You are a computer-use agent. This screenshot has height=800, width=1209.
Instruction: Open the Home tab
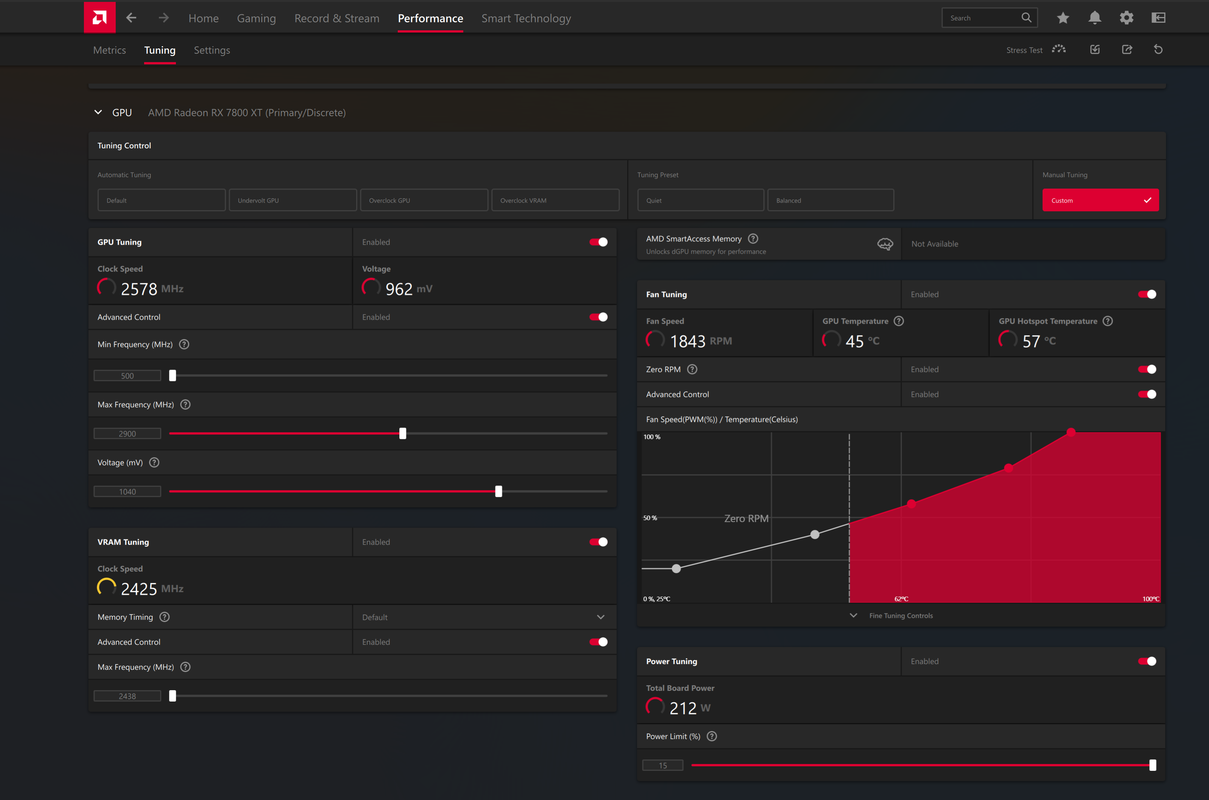point(203,18)
